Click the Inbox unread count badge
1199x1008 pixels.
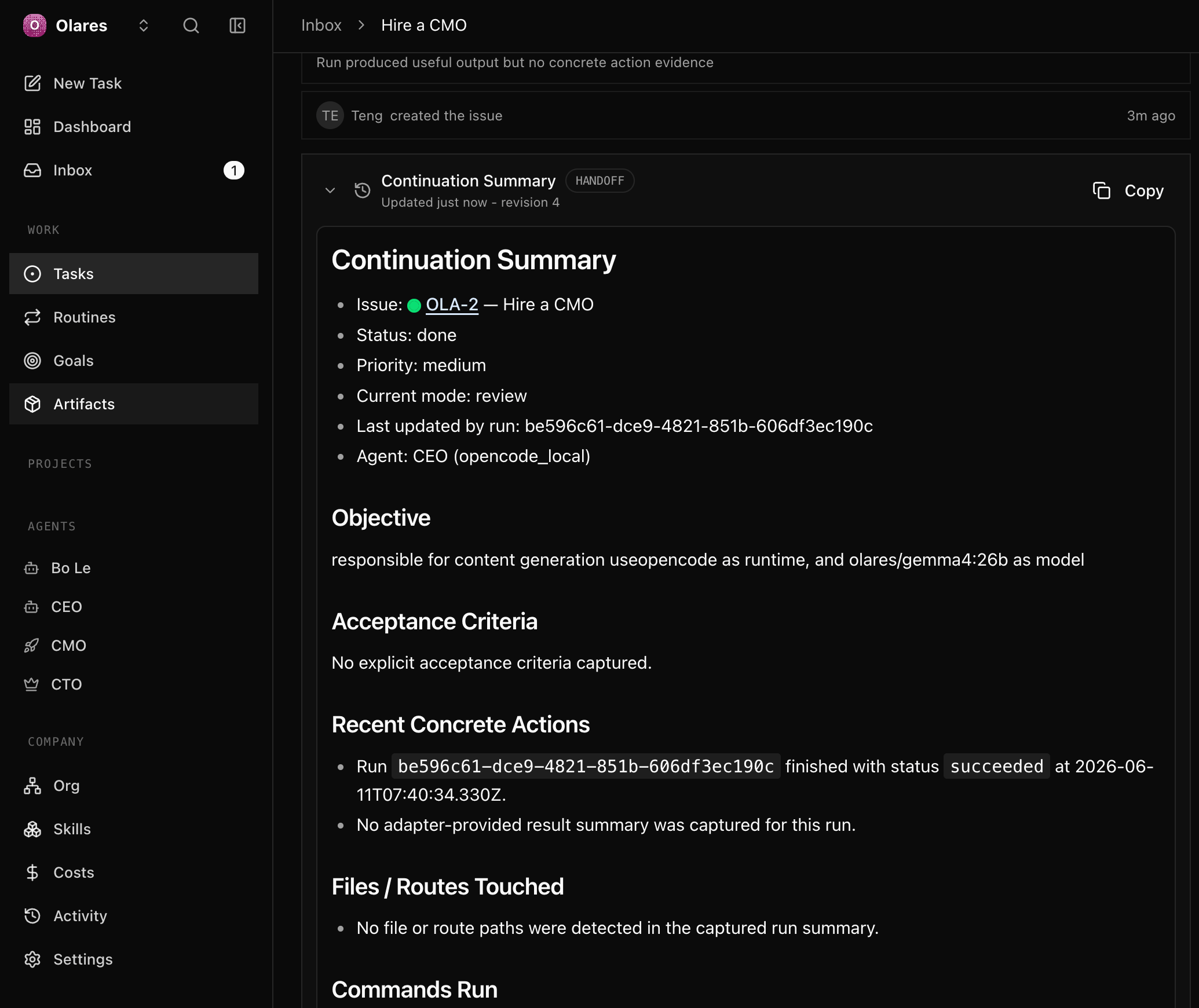pyautogui.click(x=234, y=170)
